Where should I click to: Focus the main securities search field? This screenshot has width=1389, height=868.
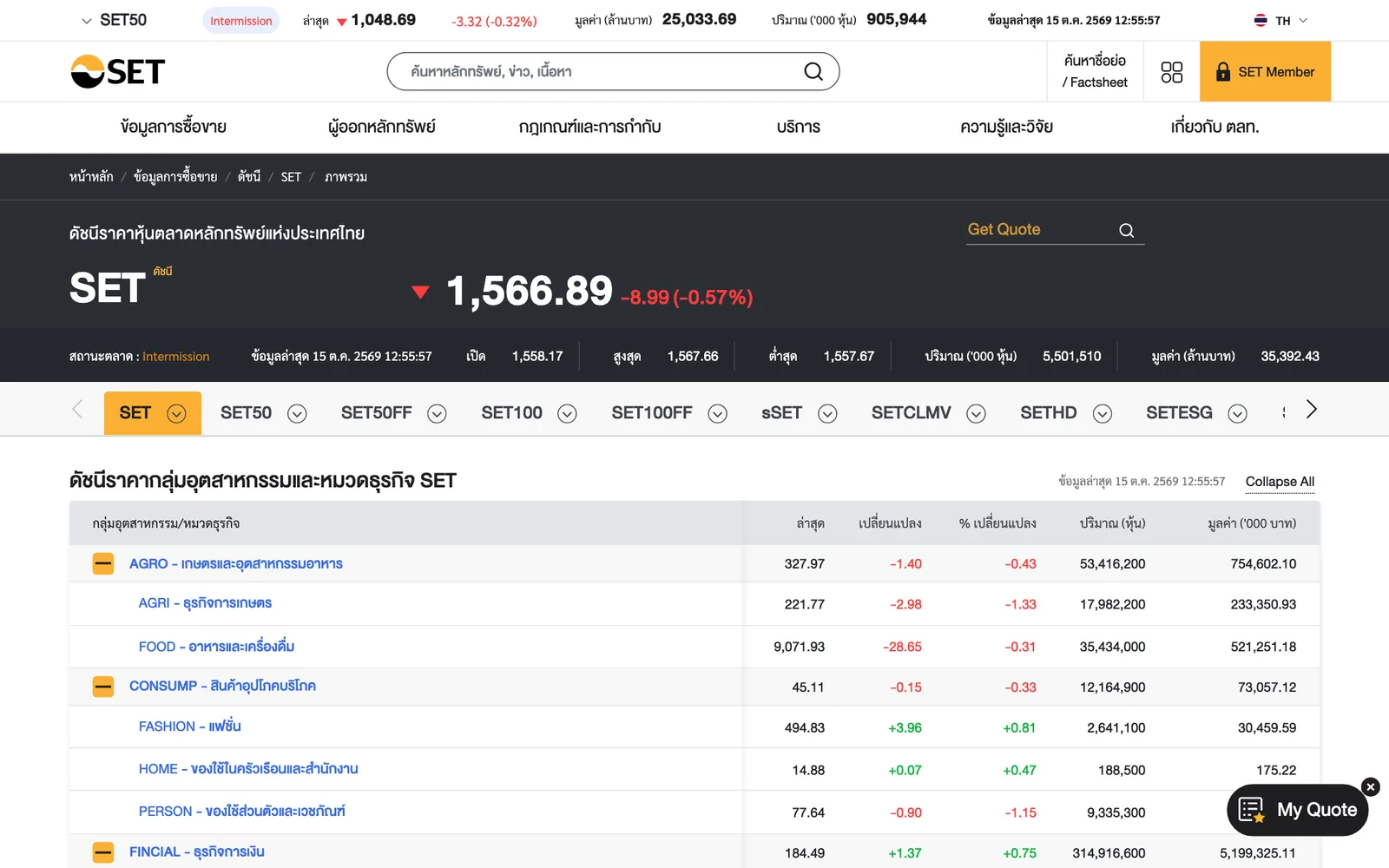[613, 71]
